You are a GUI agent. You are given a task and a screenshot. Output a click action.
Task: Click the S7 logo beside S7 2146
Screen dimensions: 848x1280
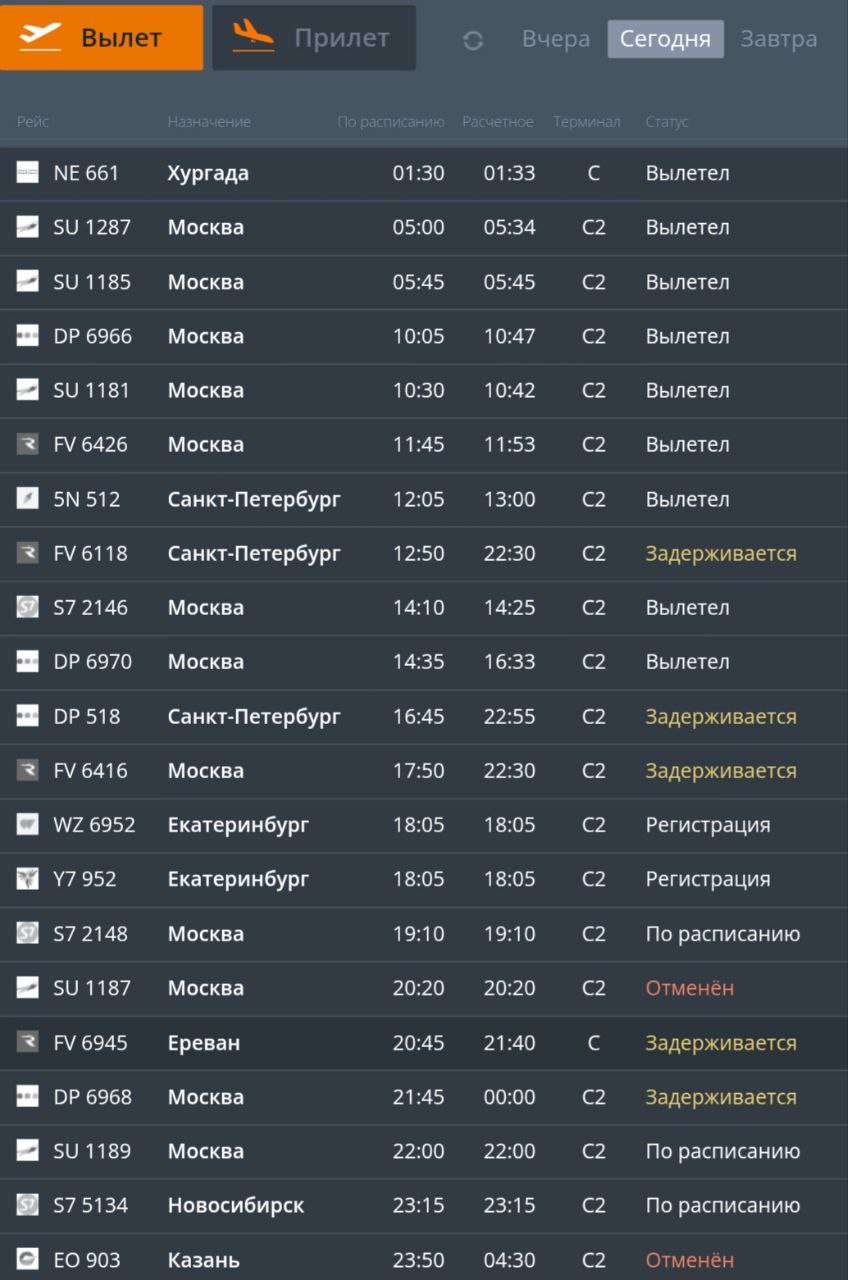coord(27,607)
